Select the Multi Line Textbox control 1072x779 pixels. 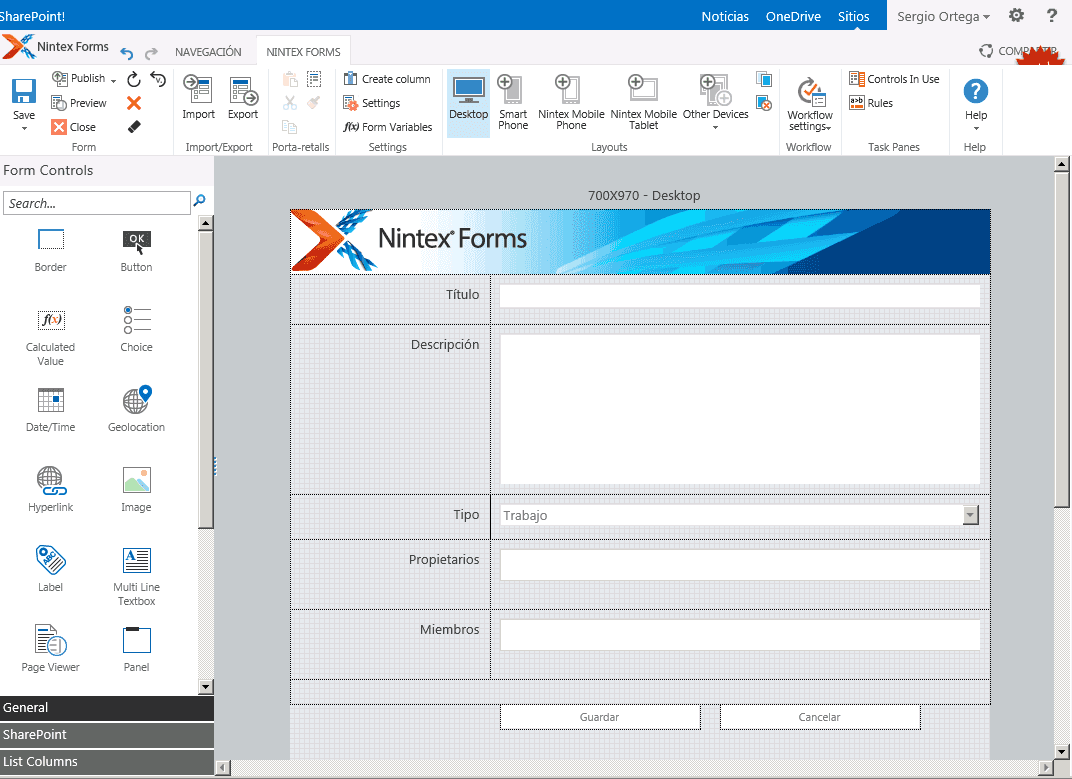tap(136, 577)
